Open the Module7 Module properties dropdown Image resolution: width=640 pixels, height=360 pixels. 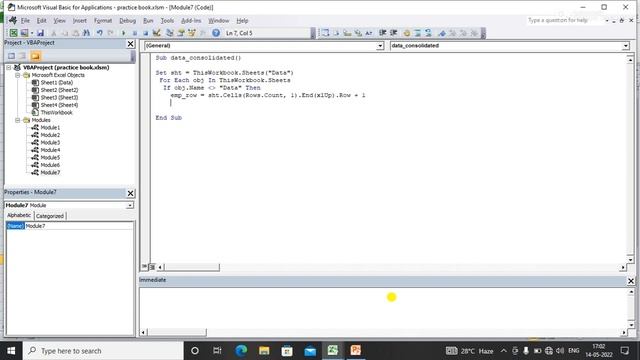[x=129, y=205]
